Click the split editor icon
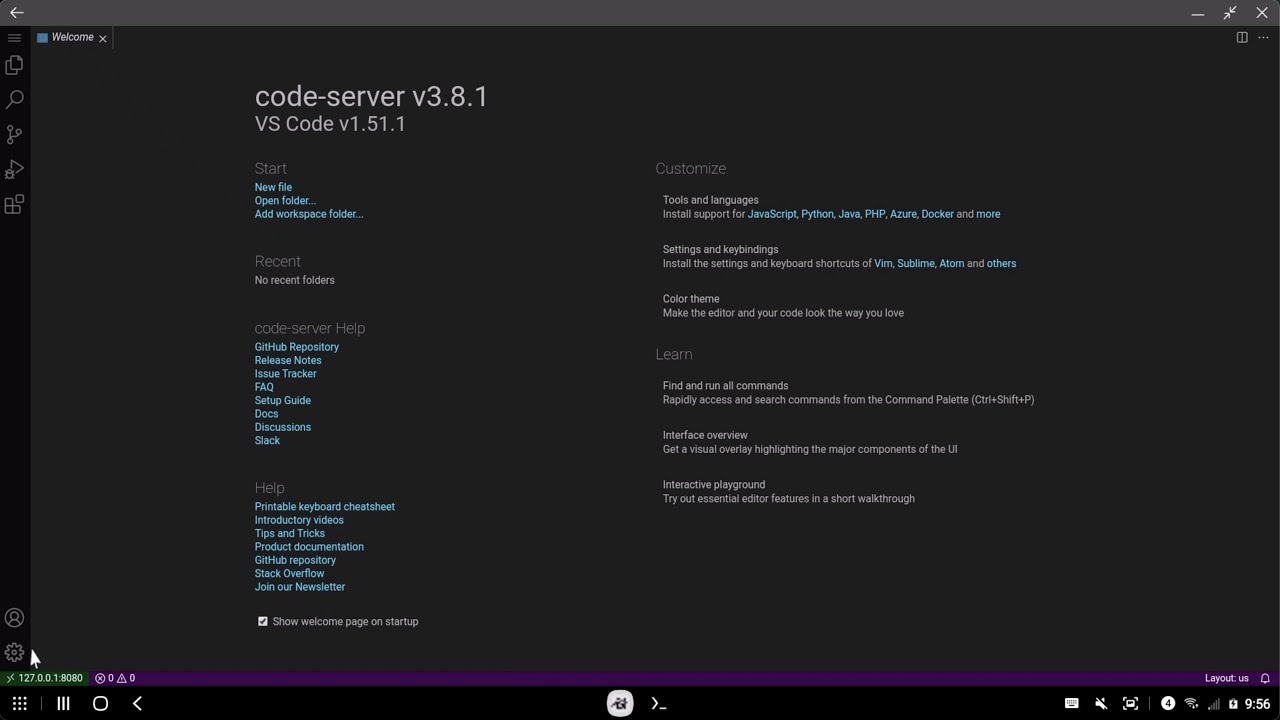The height and width of the screenshot is (720, 1280). (1242, 38)
